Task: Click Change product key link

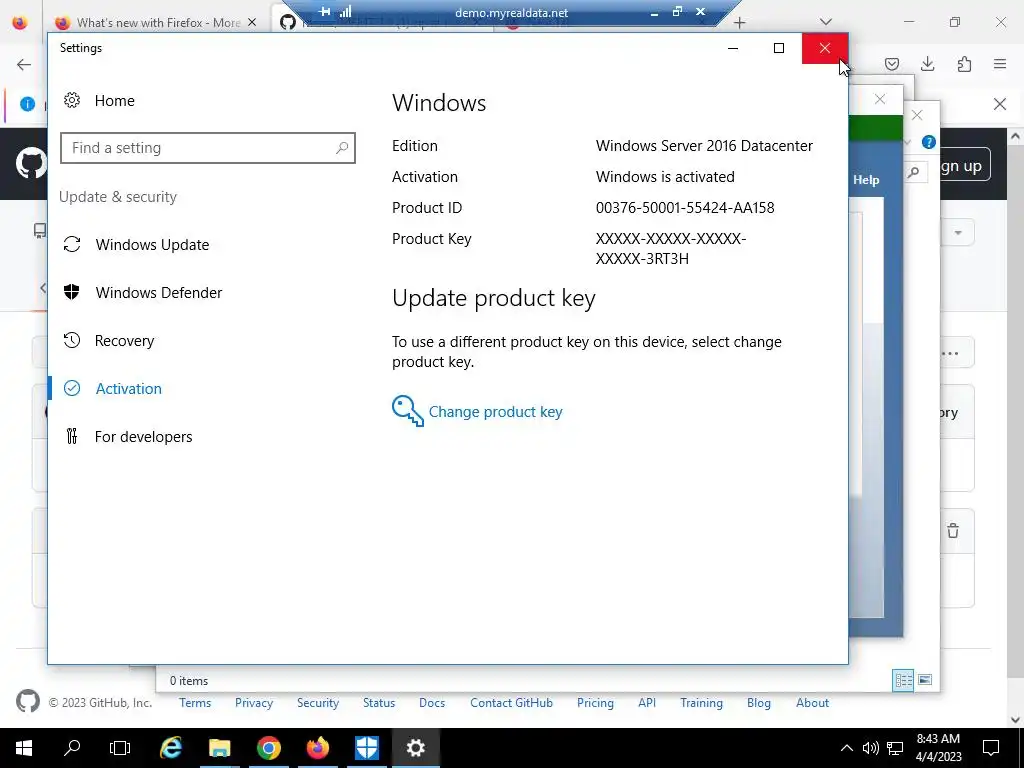Action: [495, 412]
